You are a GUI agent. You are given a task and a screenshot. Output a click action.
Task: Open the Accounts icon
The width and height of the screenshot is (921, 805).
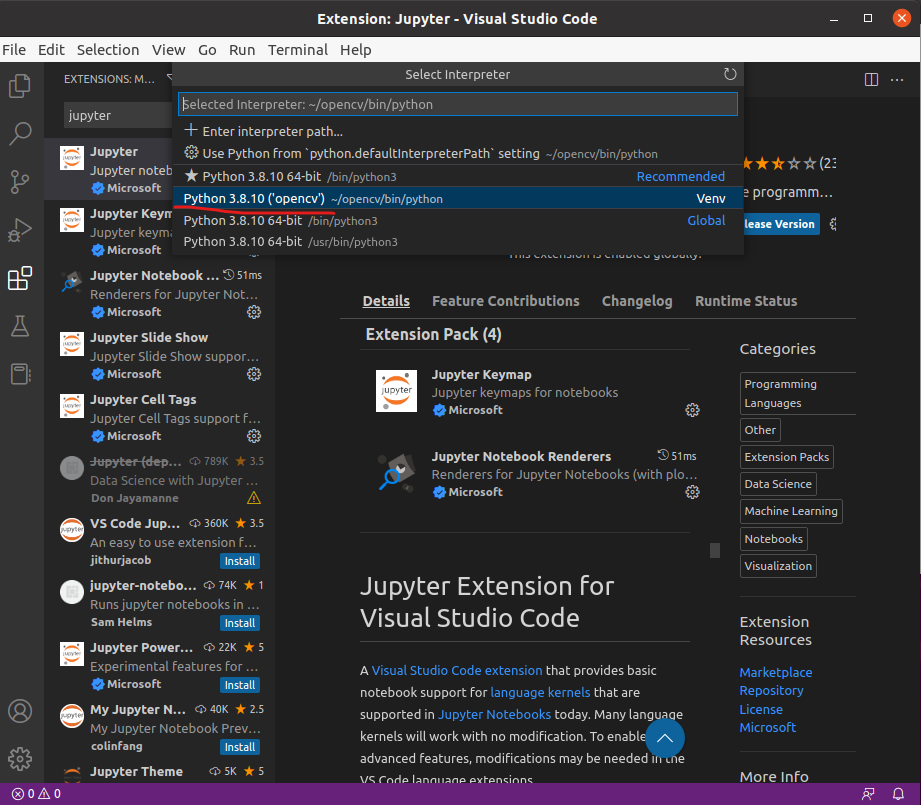point(20,711)
